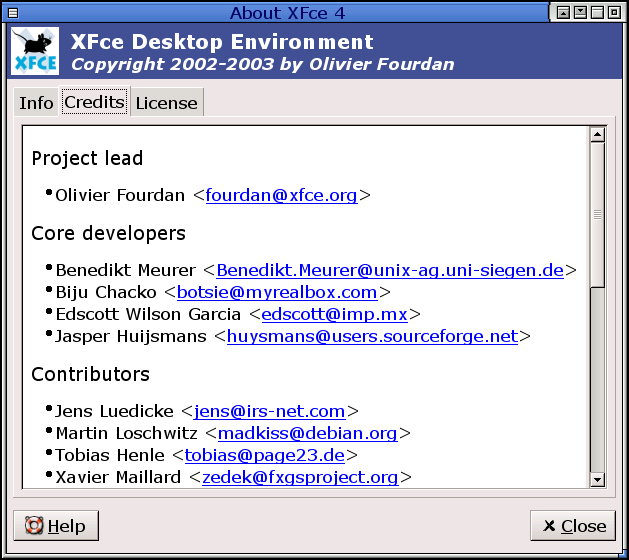This screenshot has width=629, height=560.
Task: Click the scrollbar trough below the thumb
Action: point(597,379)
